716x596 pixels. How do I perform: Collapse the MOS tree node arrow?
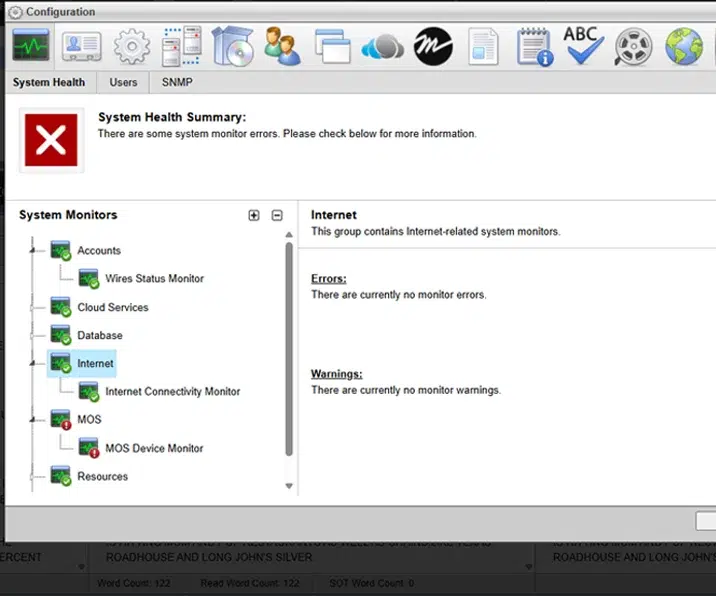[x=33, y=420]
